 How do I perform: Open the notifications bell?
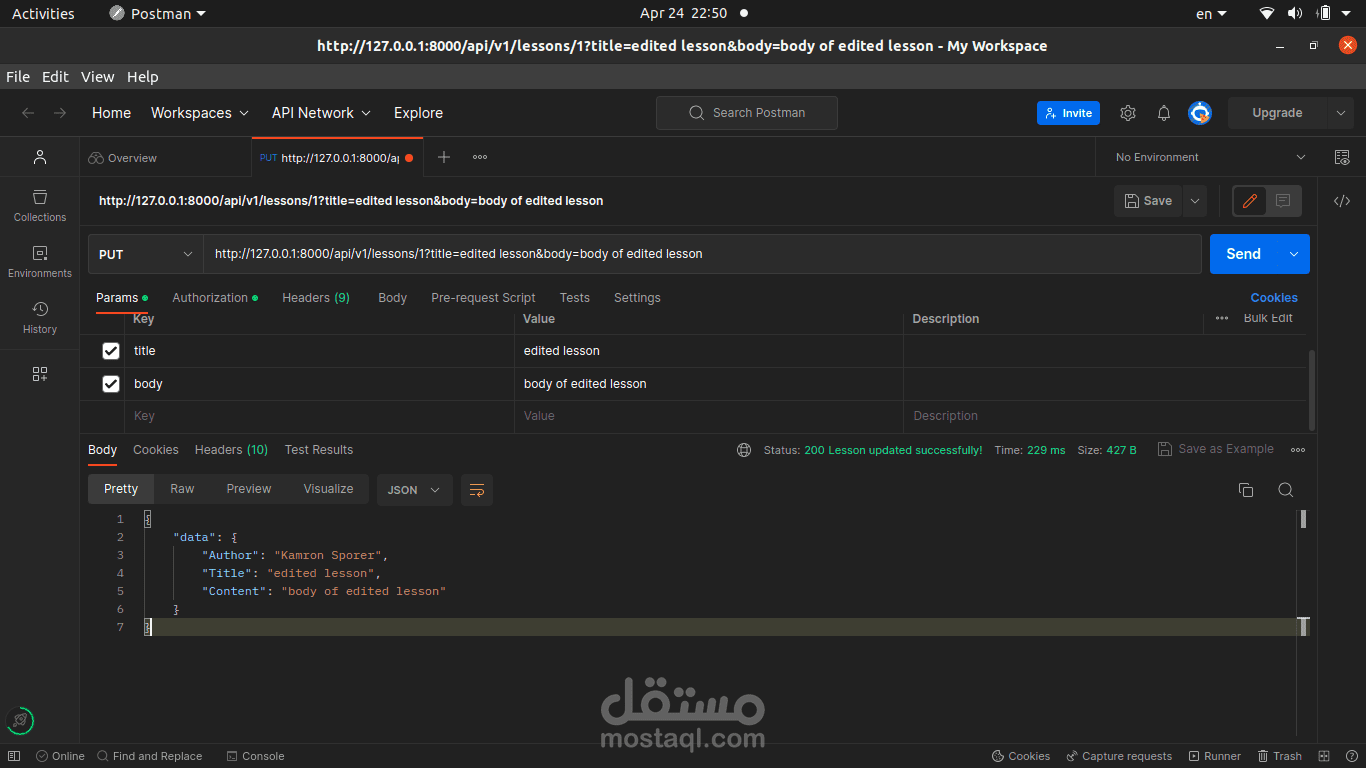click(x=1164, y=113)
